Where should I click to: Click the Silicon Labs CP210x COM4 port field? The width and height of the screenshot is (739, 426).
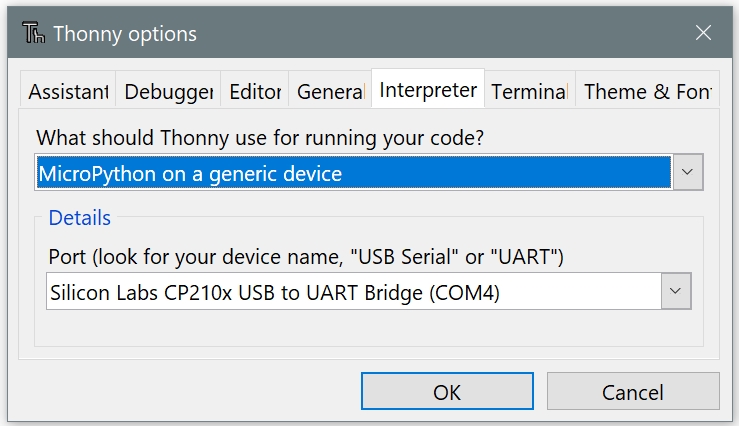click(x=354, y=291)
